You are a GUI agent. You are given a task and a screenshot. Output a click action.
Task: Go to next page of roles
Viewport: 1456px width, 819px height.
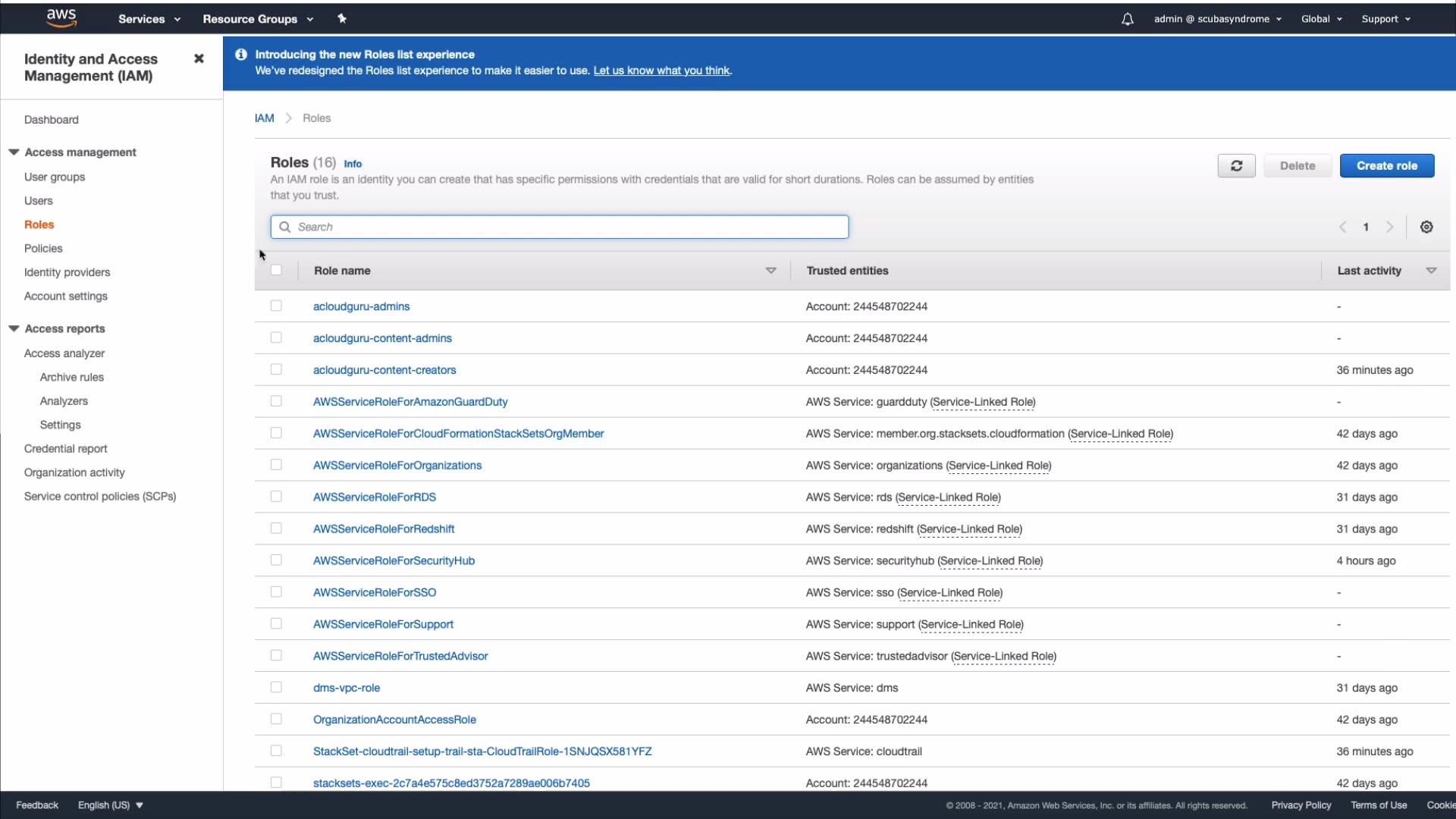pyautogui.click(x=1389, y=227)
